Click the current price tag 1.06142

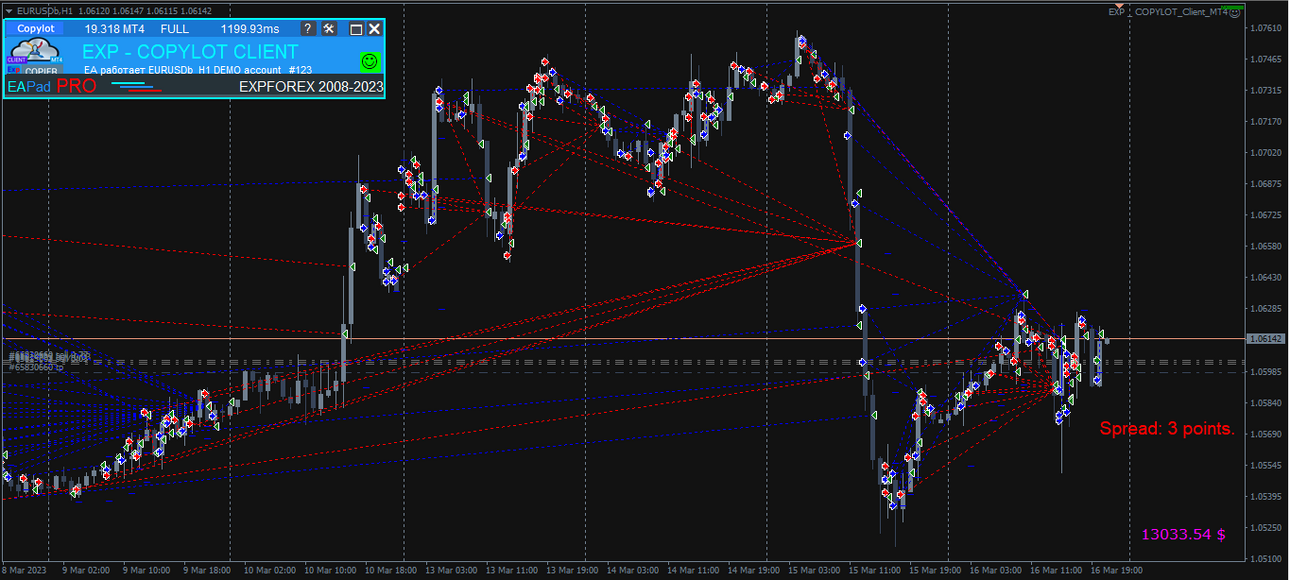click(x=1266, y=340)
